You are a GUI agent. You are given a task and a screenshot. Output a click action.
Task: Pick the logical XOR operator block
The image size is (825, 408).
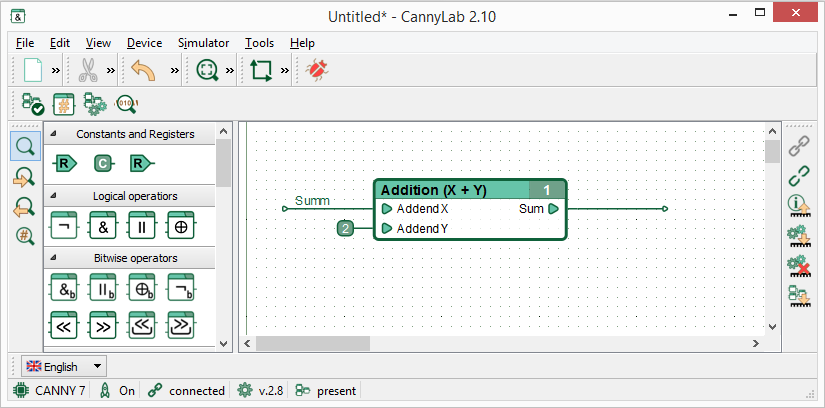pos(180,226)
